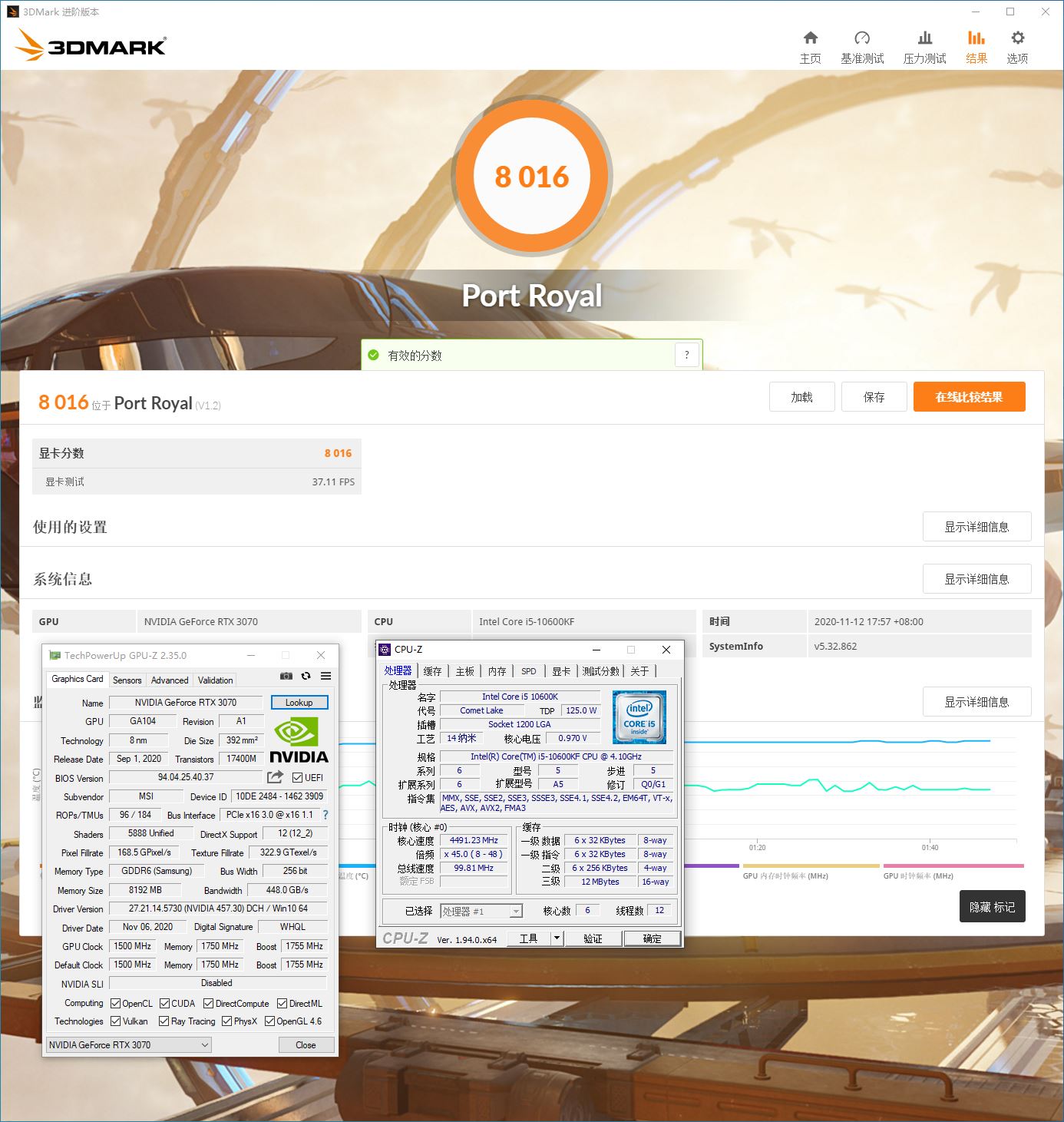Screen dimensions: 1064x1122
Task: Switch to Sensors tab in GPU-Z
Action: tap(127, 680)
